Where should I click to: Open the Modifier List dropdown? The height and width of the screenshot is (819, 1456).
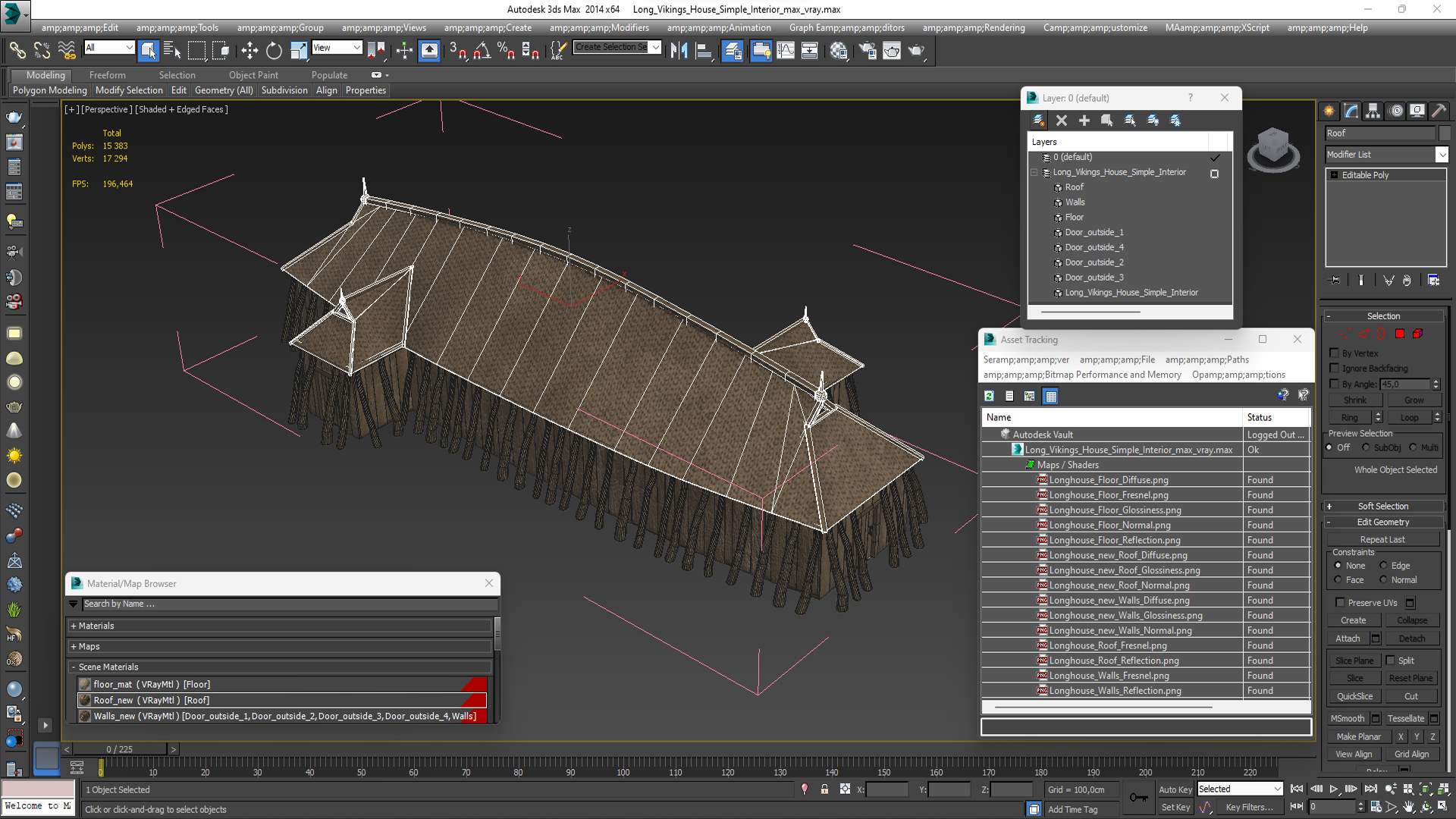pos(1442,155)
